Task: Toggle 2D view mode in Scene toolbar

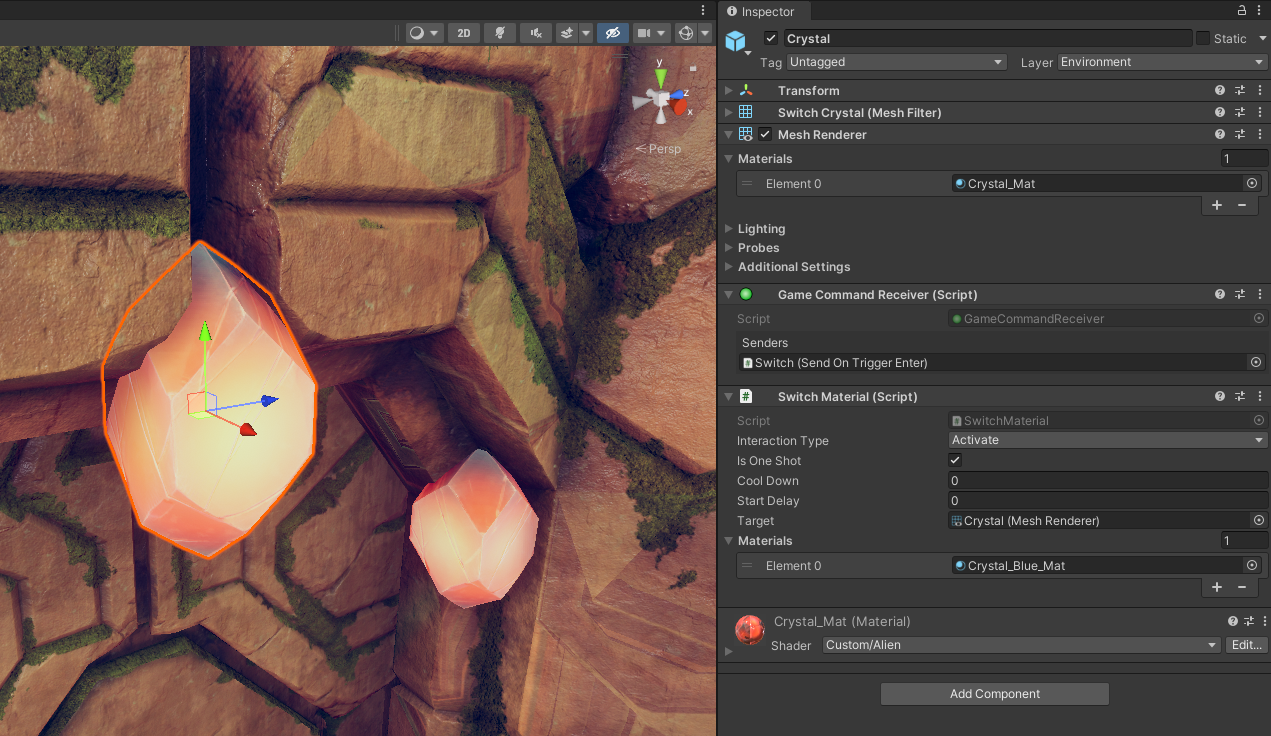Action: pos(463,33)
